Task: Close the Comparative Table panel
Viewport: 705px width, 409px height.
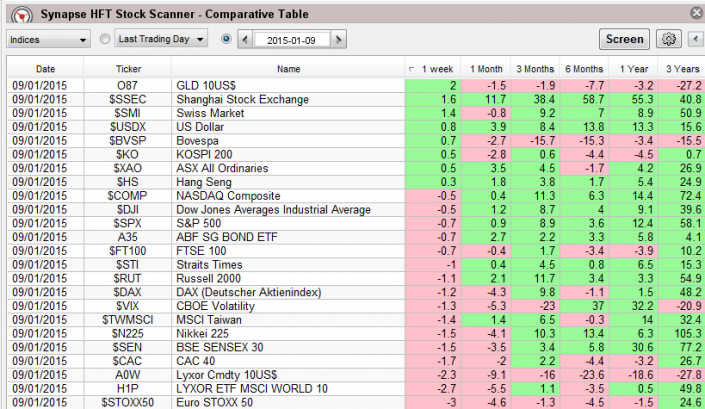Action: (x=695, y=12)
